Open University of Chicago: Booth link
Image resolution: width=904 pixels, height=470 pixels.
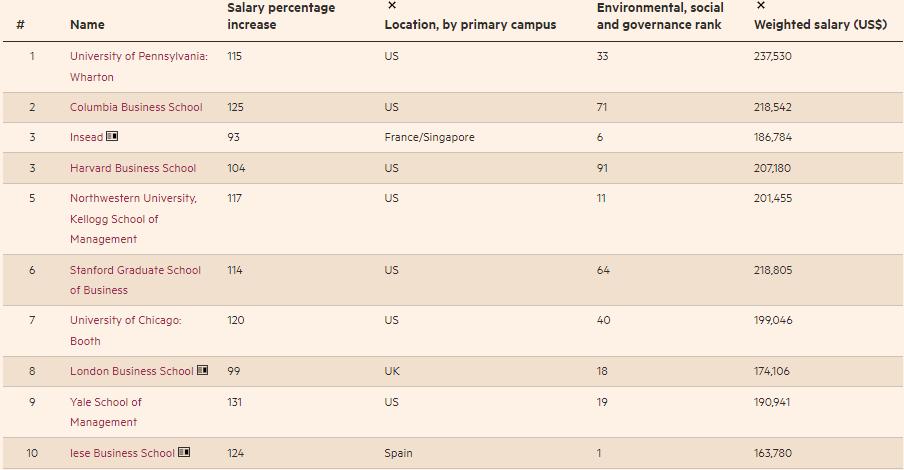coord(125,321)
